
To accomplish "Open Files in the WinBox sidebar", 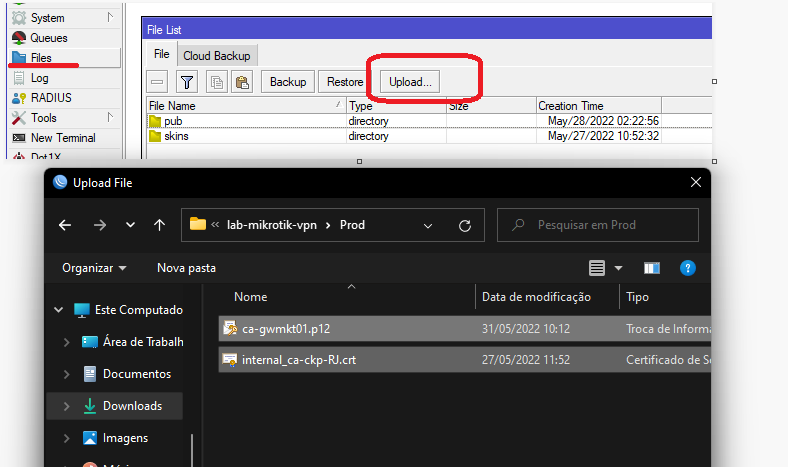I will coord(65,58).
